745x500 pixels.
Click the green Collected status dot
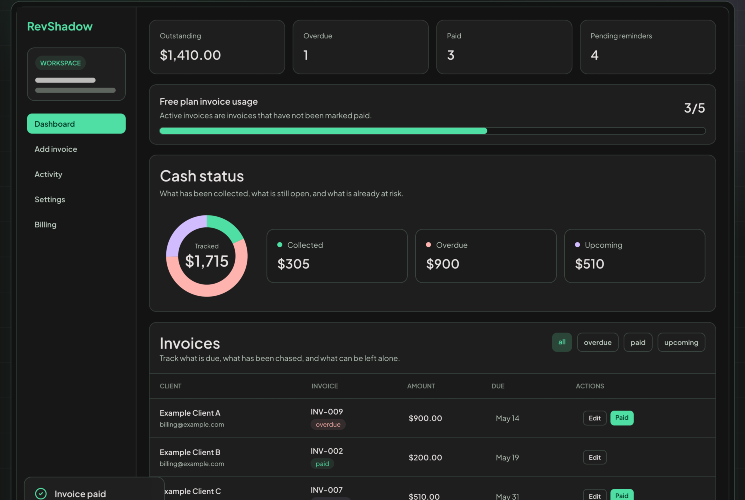pyautogui.click(x=279, y=245)
